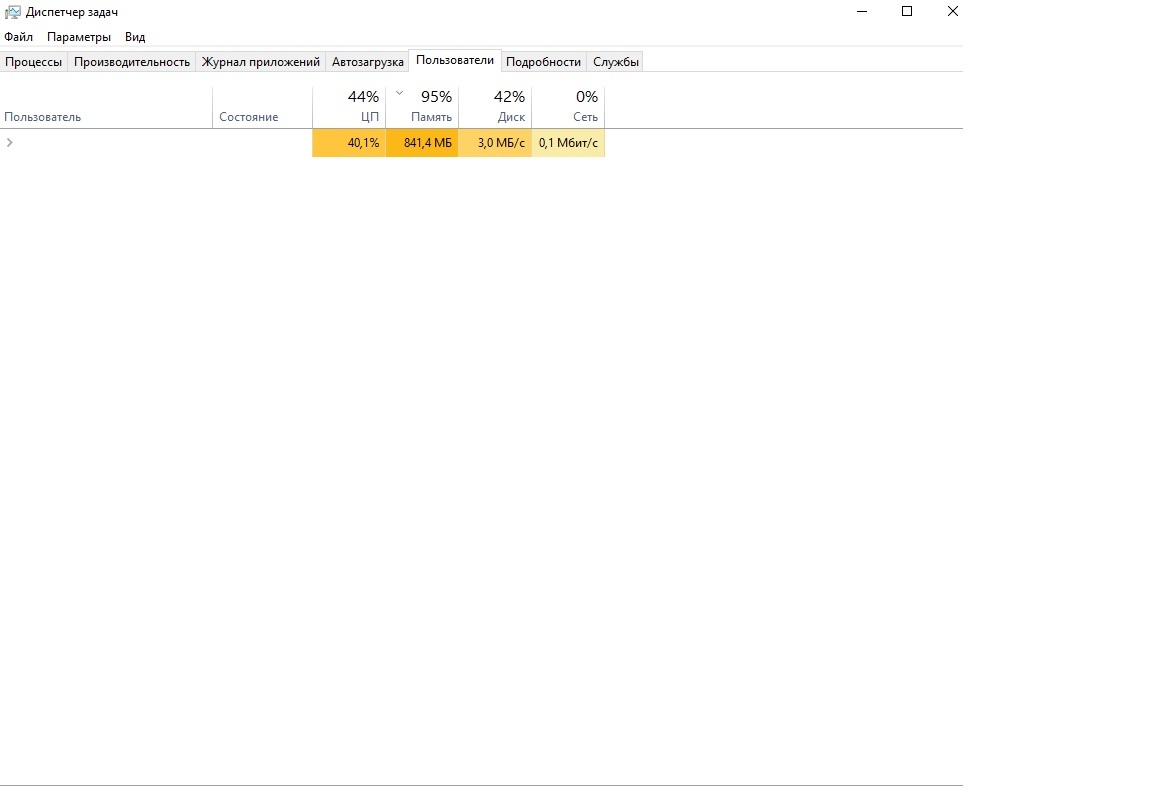Select the Пользователи tab
This screenshot has height=792, width=1152.
tap(455, 60)
